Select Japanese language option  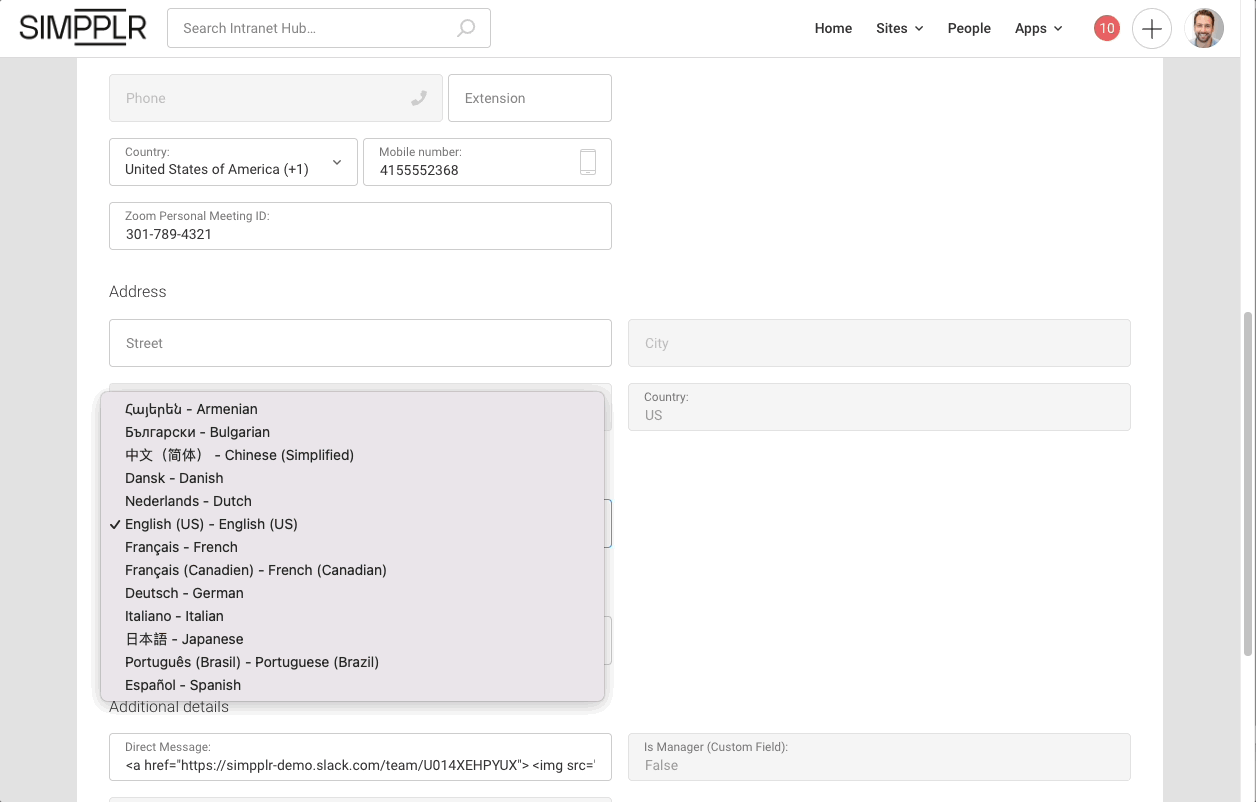pyautogui.click(x=353, y=639)
